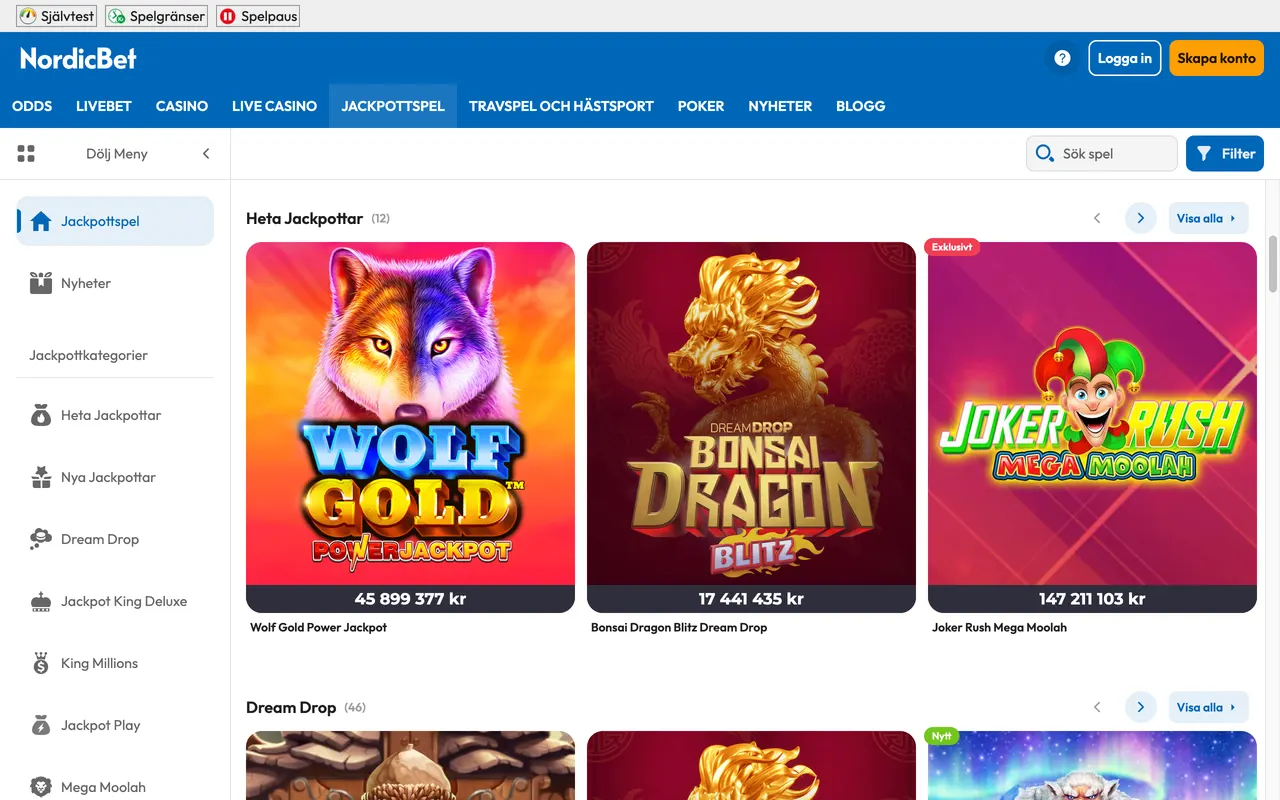The width and height of the screenshot is (1280, 800).
Task: Click the Jackpot Play bag icon
Action: 41,725
